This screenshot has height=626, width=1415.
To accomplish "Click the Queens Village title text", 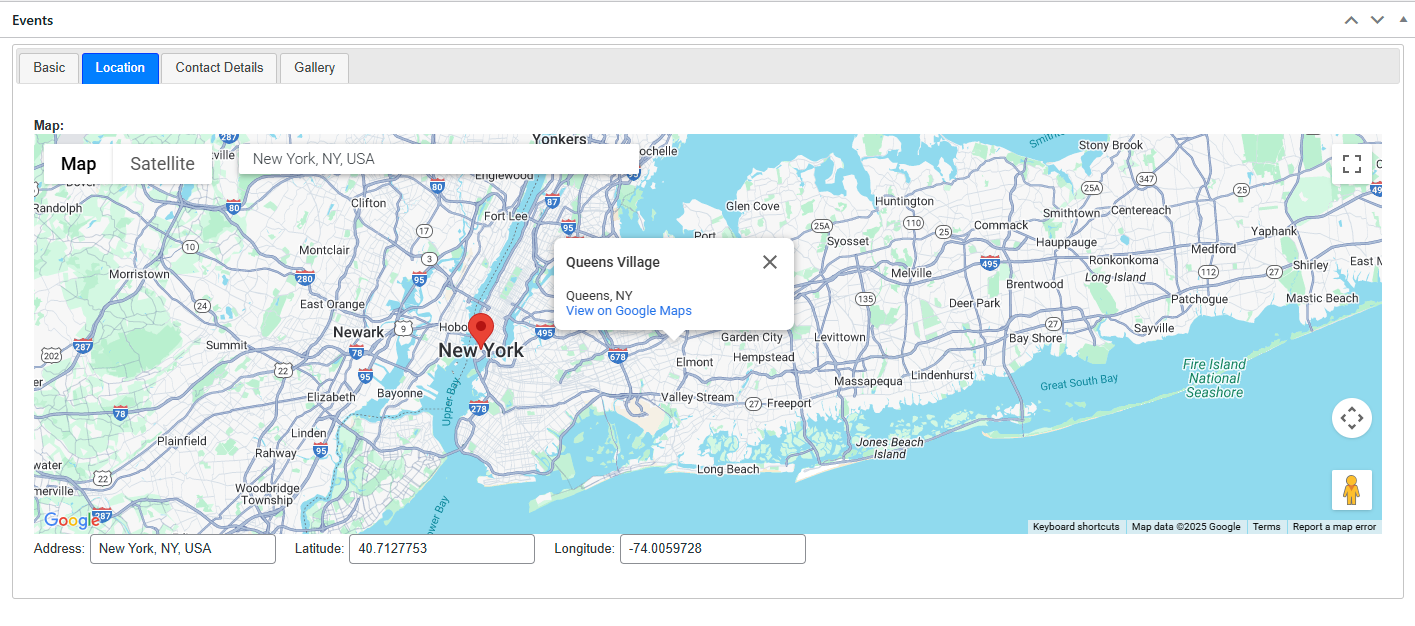I will [x=613, y=262].
